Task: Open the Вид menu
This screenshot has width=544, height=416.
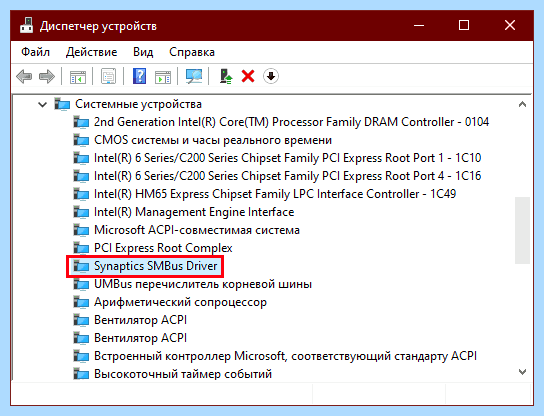Action: click(x=143, y=52)
